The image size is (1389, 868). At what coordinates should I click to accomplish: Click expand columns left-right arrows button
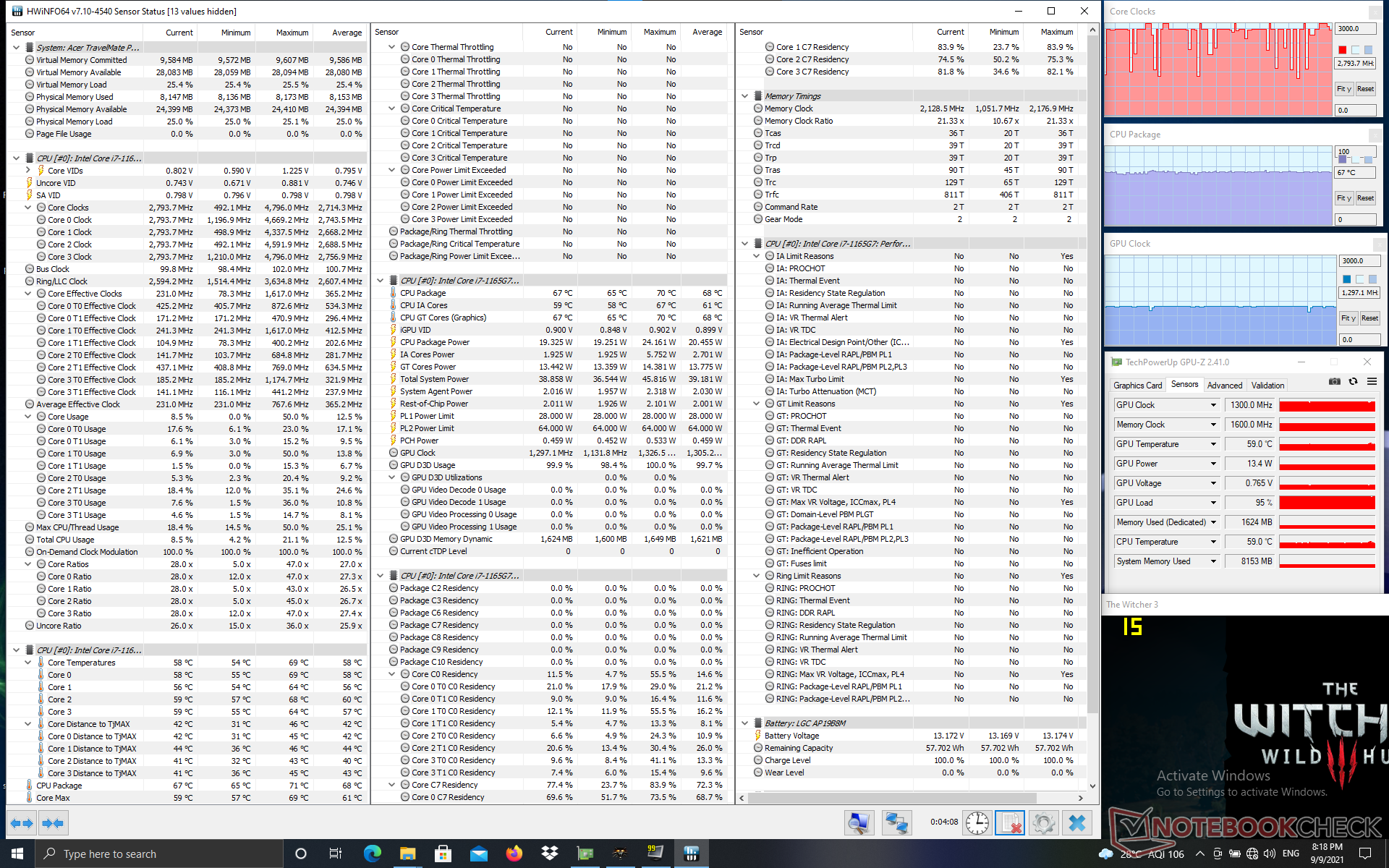22,823
